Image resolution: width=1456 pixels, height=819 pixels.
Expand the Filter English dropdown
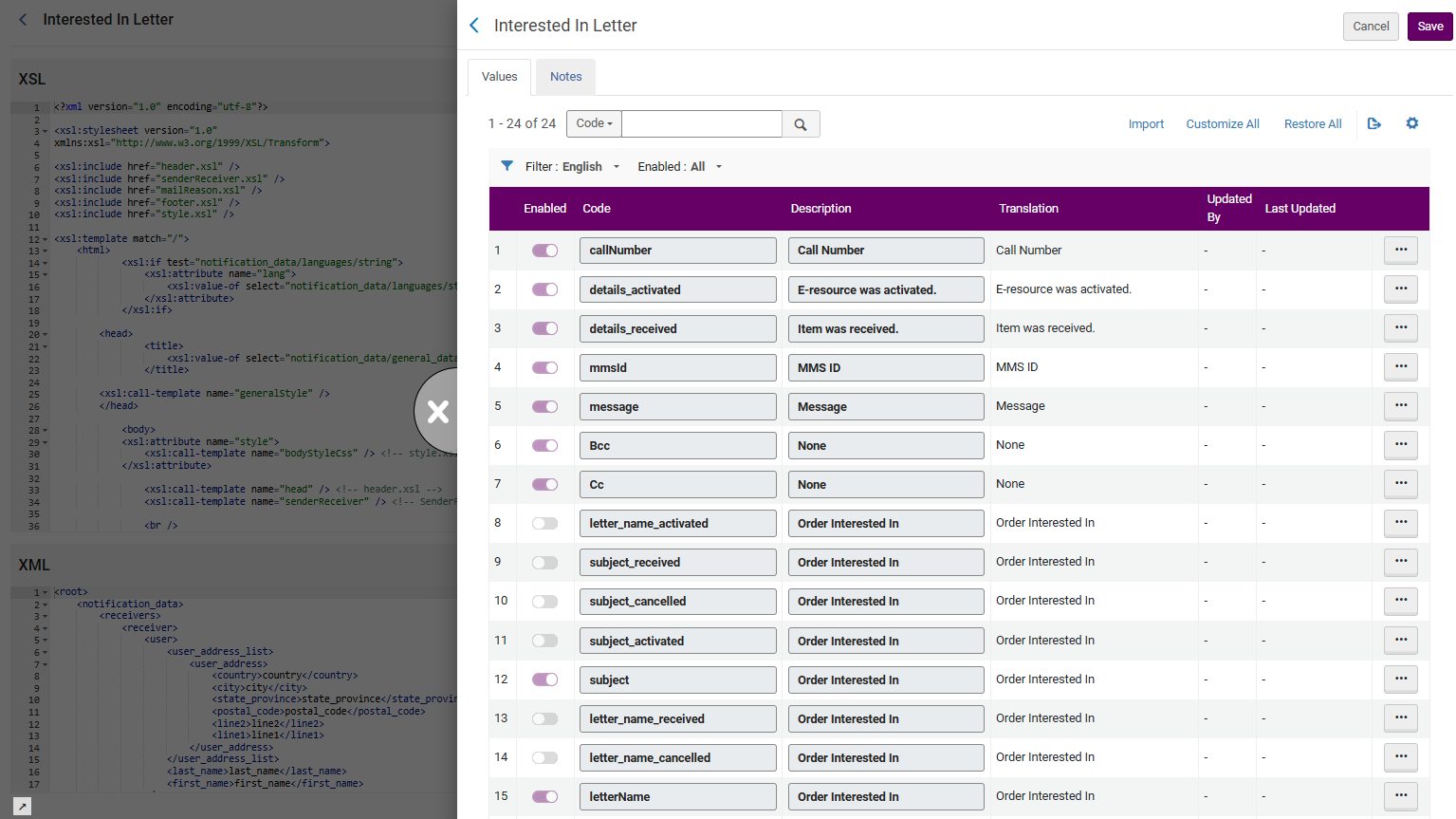pyautogui.click(x=573, y=166)
